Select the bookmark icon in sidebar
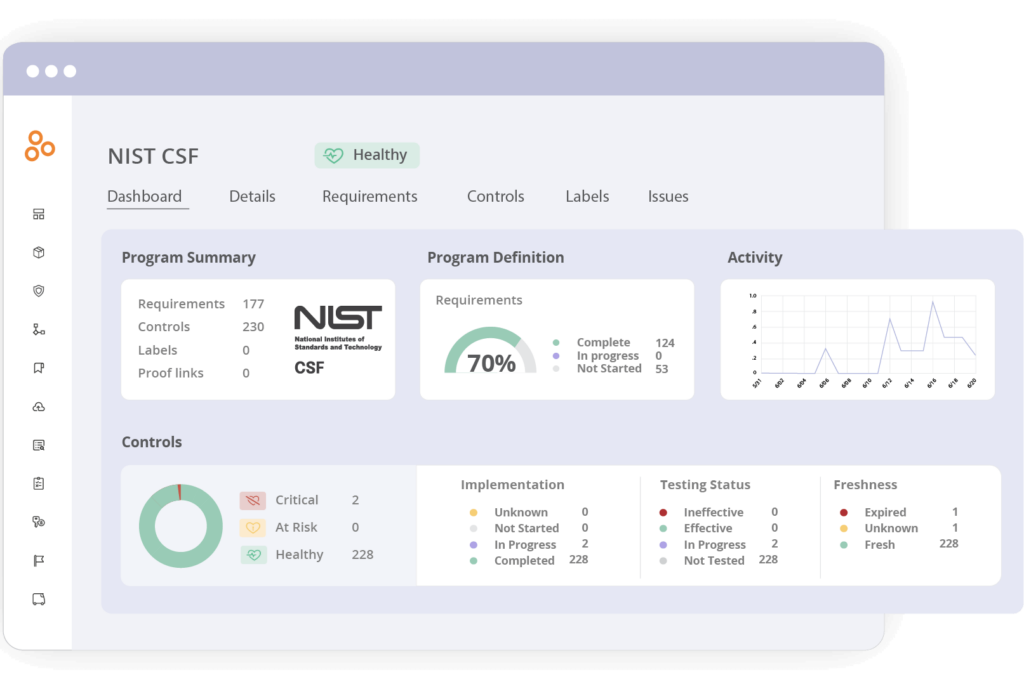This screenshot has height=689, width=1024. click(38, 367)
